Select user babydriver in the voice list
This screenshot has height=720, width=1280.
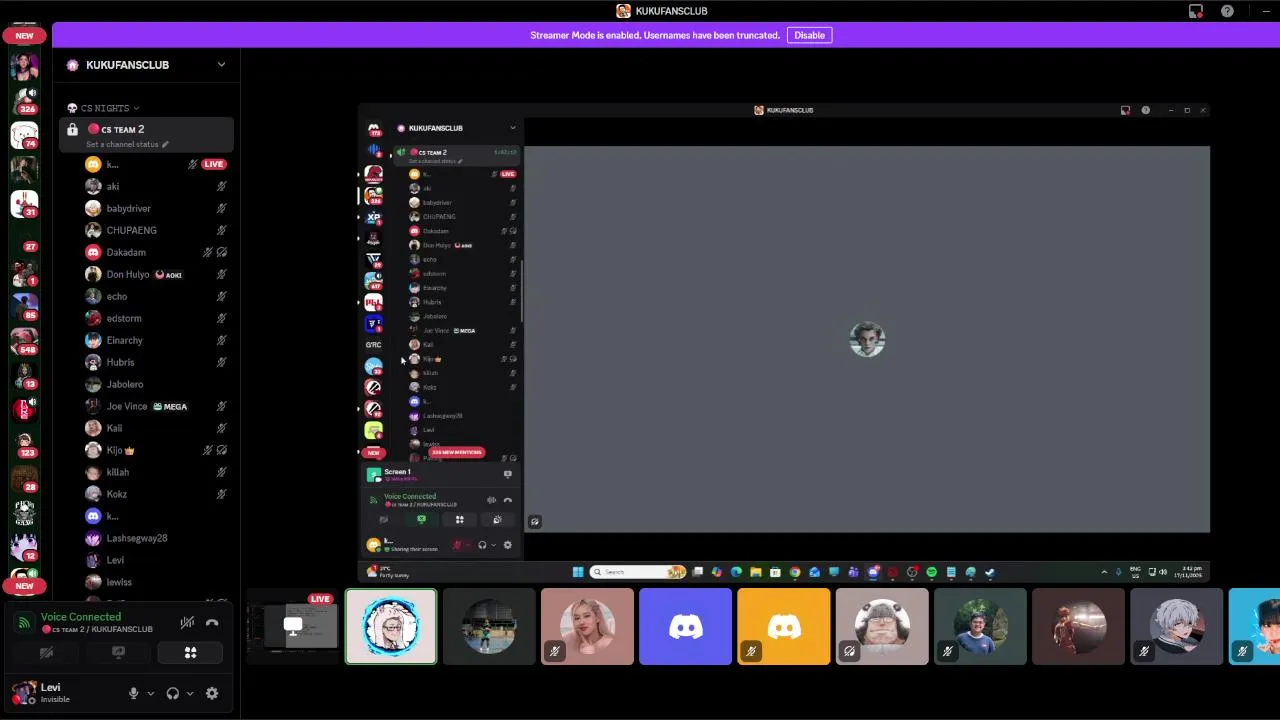point(157,208)
